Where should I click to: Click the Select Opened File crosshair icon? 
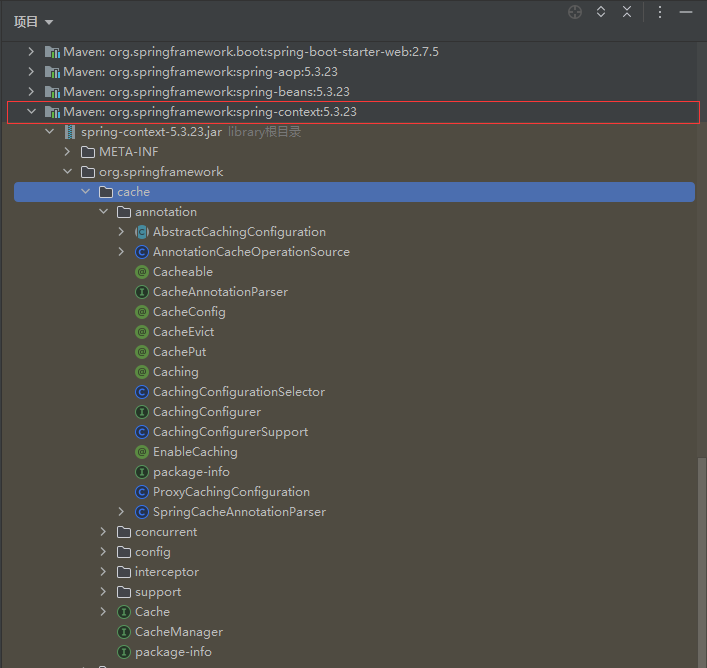pos(575,12)
